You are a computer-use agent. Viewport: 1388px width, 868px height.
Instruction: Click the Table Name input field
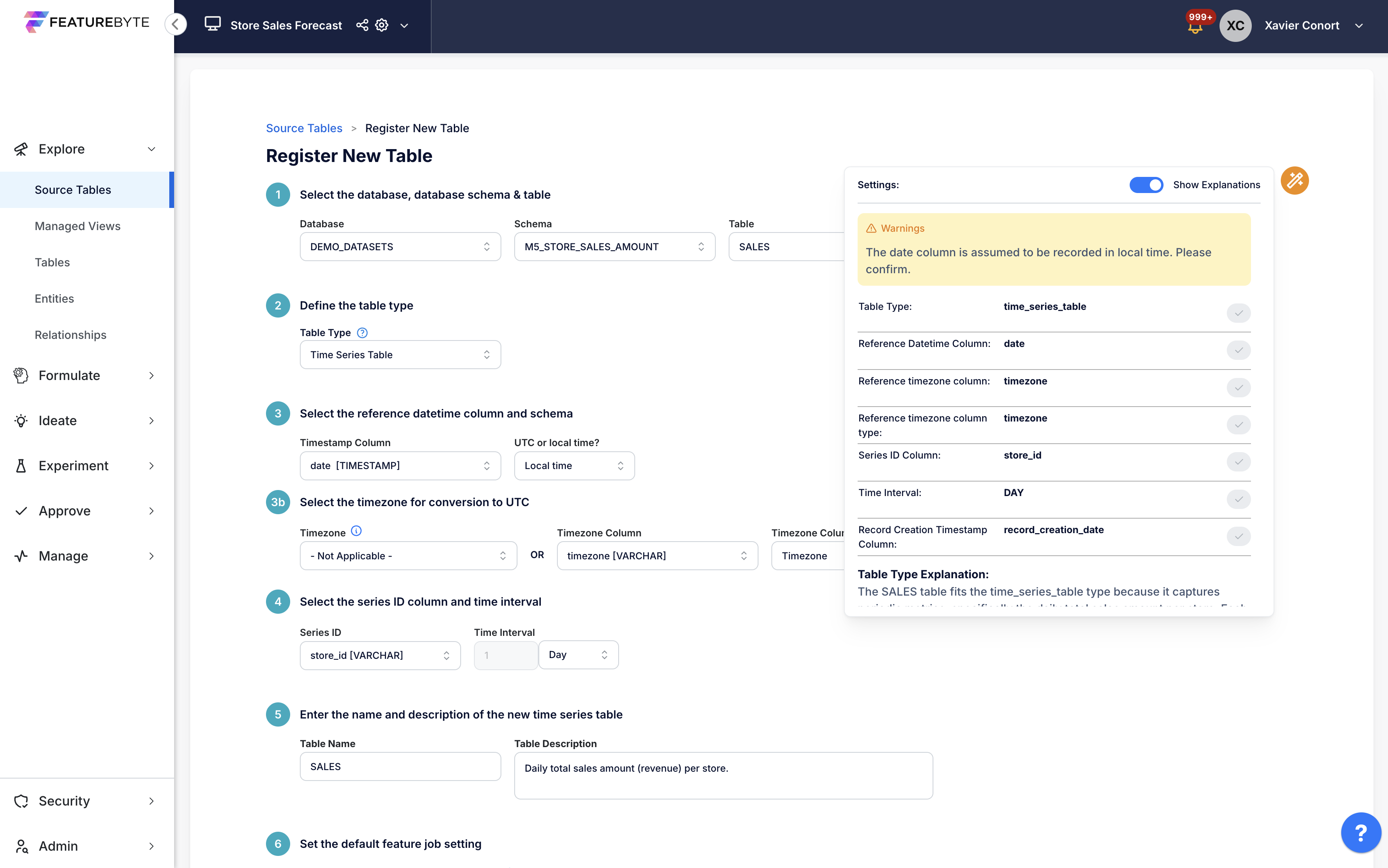(400, 766)
